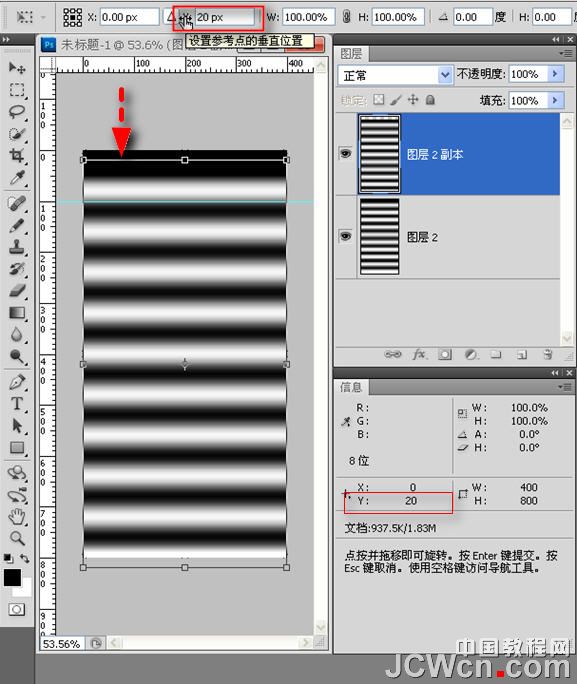577x684 pixels.
Task: Click the W horizontal scale field
Action: (309, 17)
